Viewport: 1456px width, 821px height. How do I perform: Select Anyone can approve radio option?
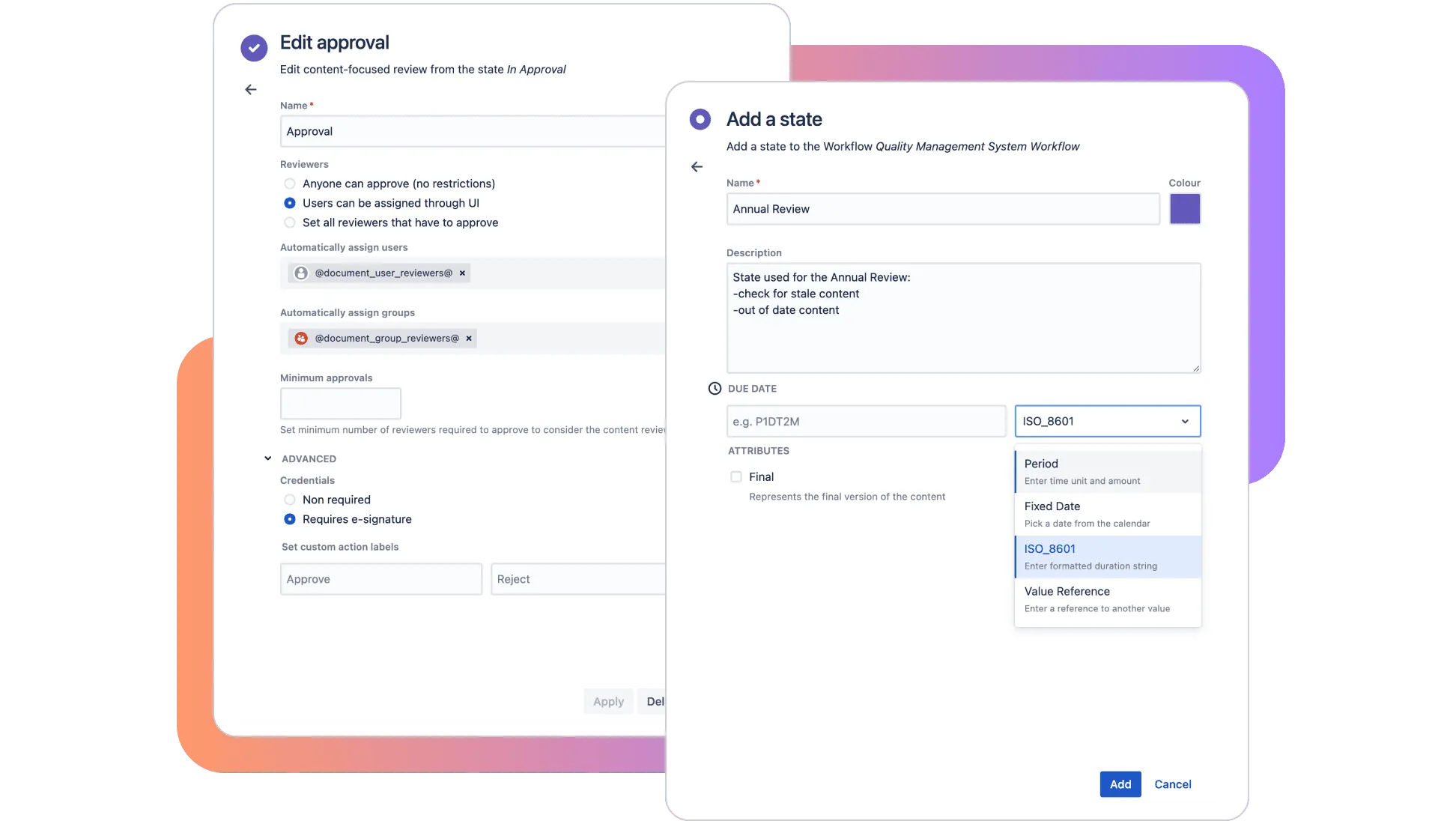[x=290, y=184]
